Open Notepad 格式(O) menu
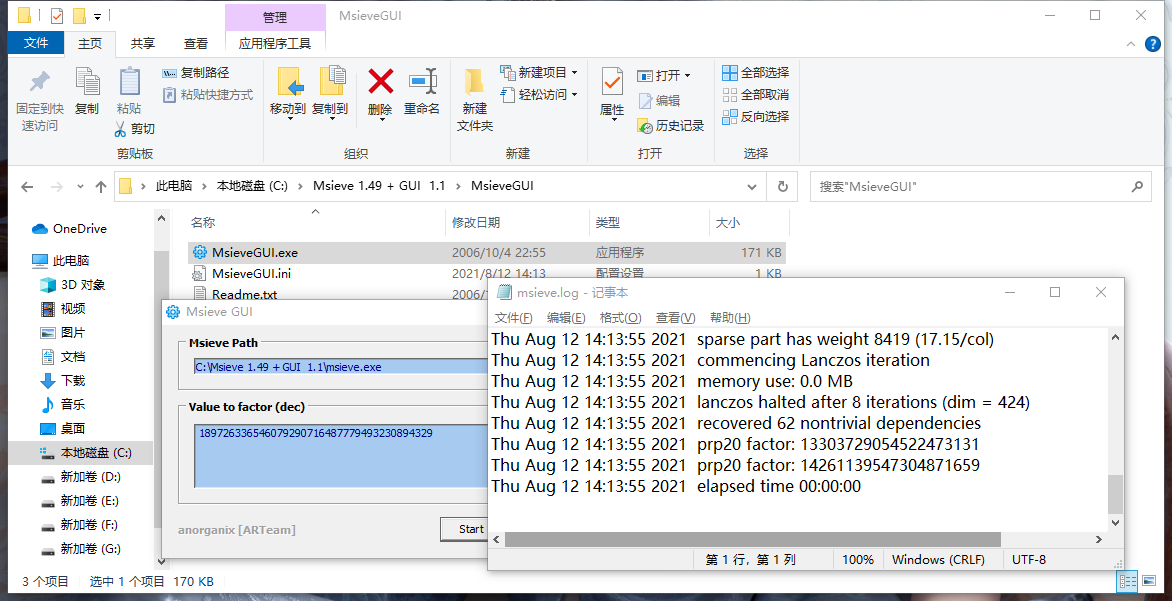The image size is (1172, 601). click(x=620, y=318)
